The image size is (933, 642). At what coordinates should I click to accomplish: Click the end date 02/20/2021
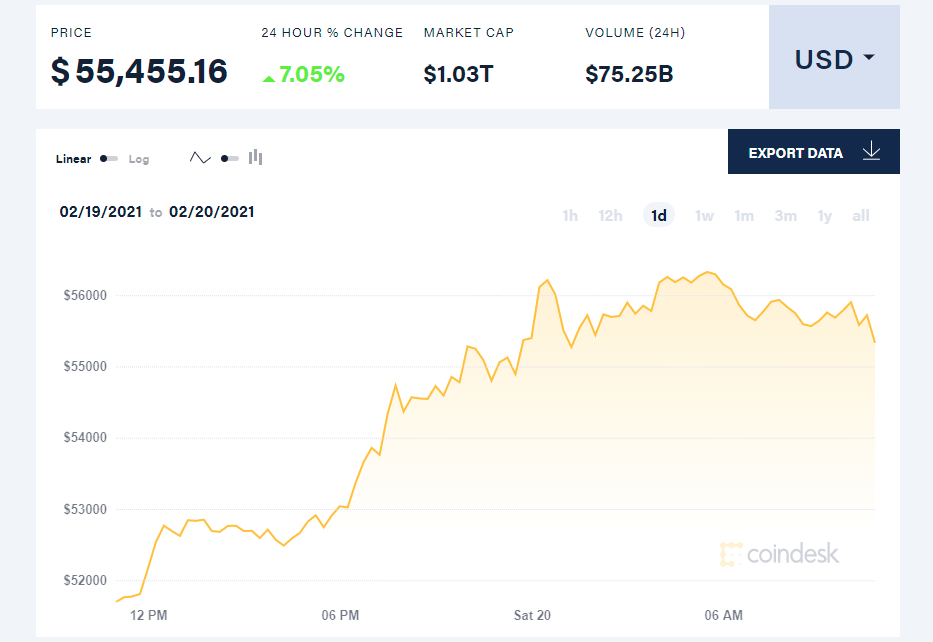(x=212, y=212)
